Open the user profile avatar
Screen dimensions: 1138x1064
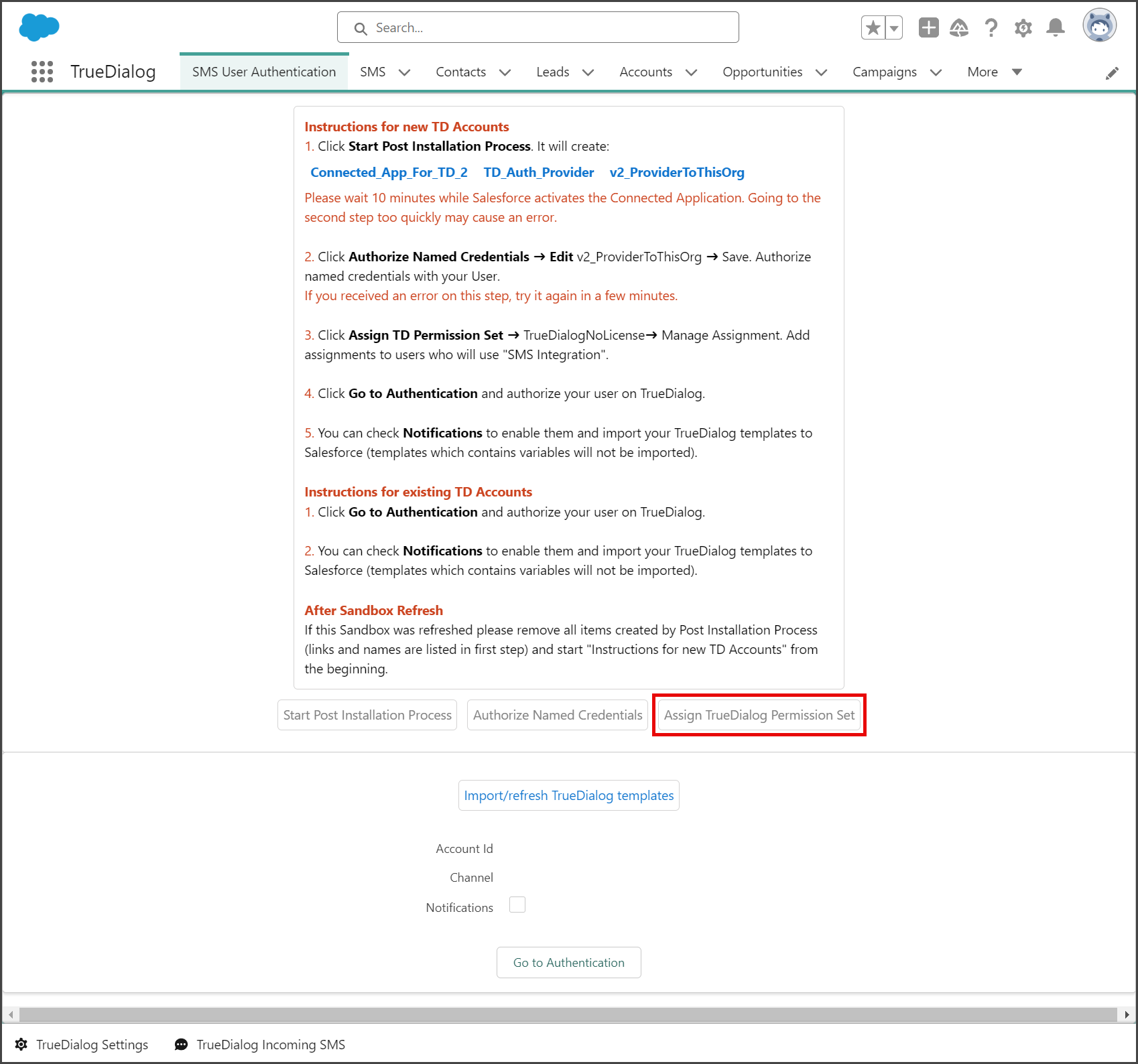(x=1100, y=25)
